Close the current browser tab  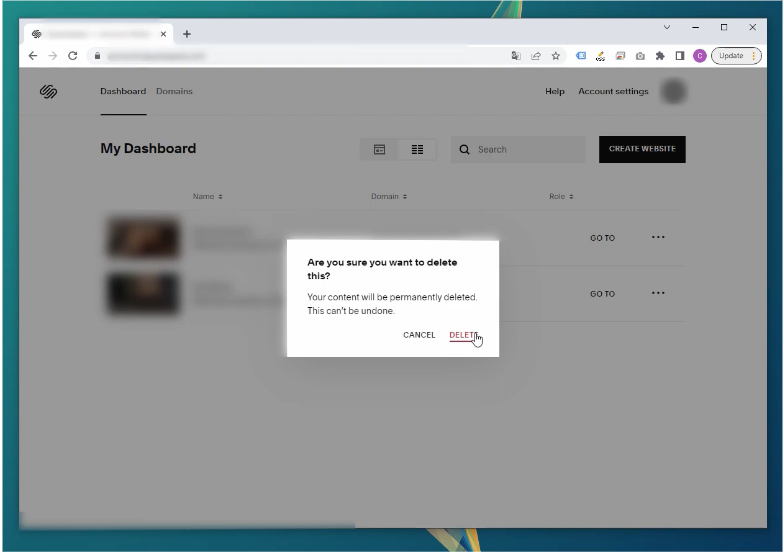[x=163, y=34]
